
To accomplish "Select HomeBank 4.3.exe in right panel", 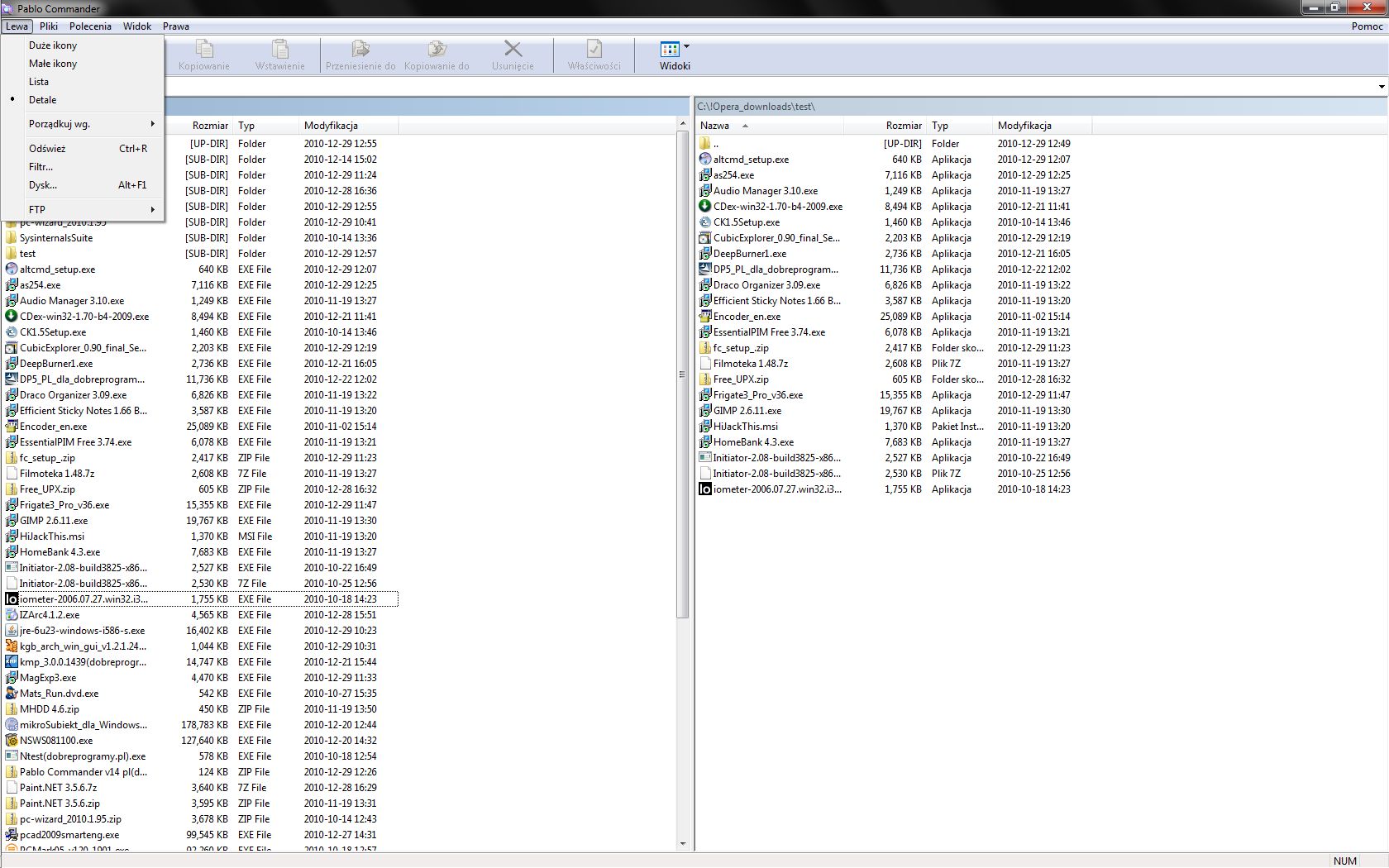I will coord(753,442).
